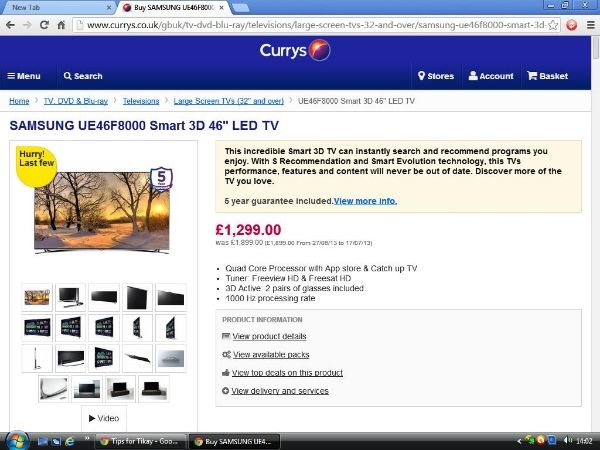Reload the page with refresh button
Image resolution: width=600 pixels, height=450 pixels.
tap(44, 25)
